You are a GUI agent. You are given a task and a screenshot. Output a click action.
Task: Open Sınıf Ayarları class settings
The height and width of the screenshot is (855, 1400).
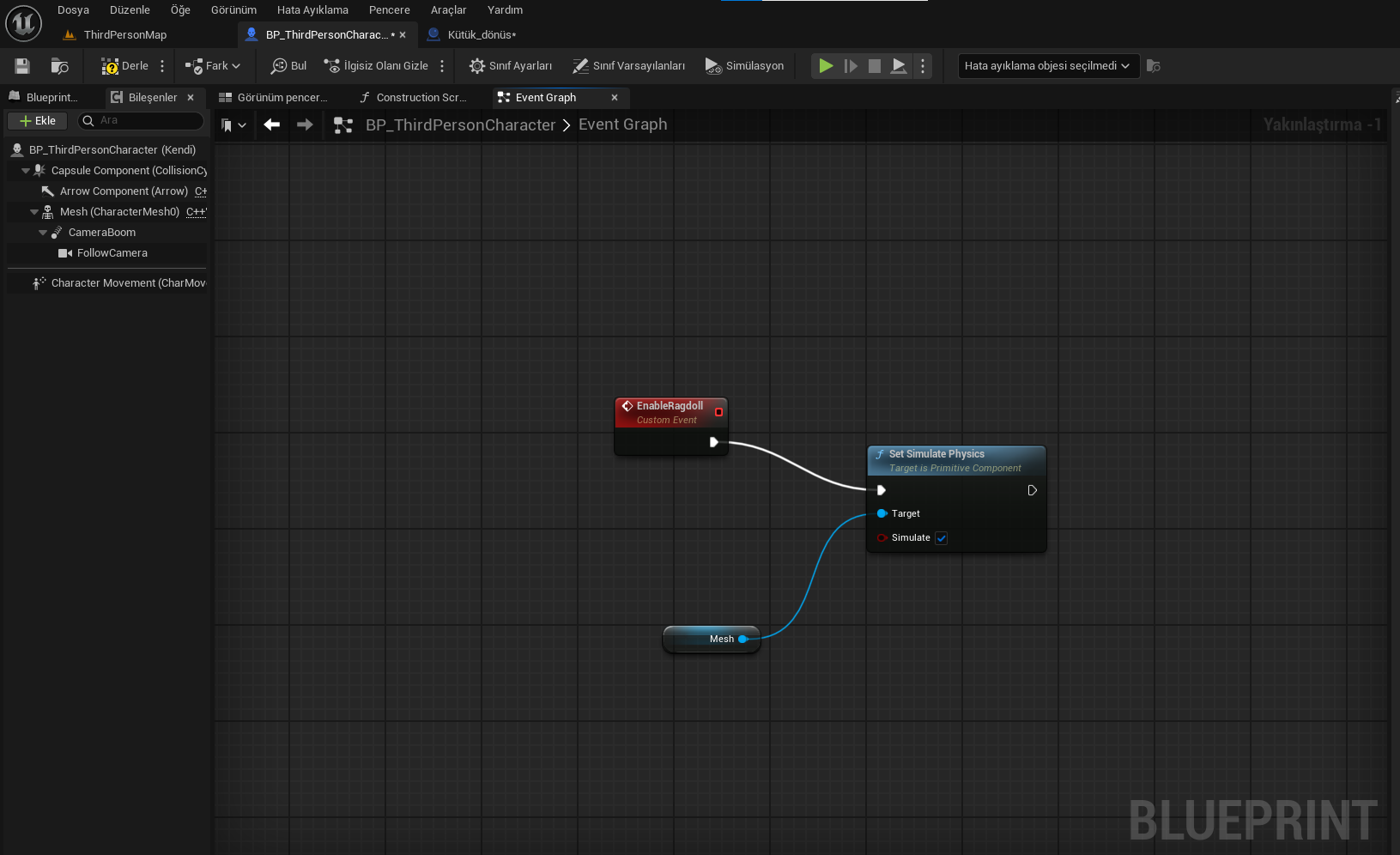click(x=511, y=66)
